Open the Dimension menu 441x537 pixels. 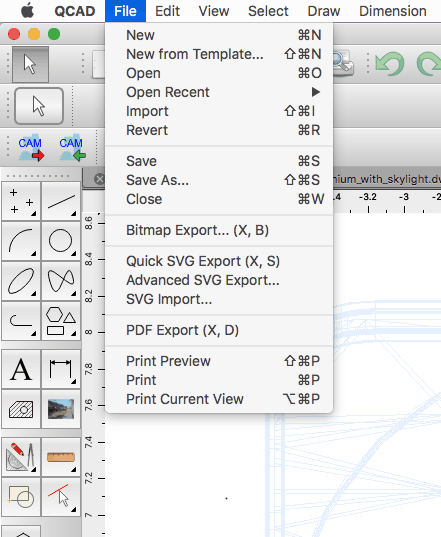[x=393, y=11]
